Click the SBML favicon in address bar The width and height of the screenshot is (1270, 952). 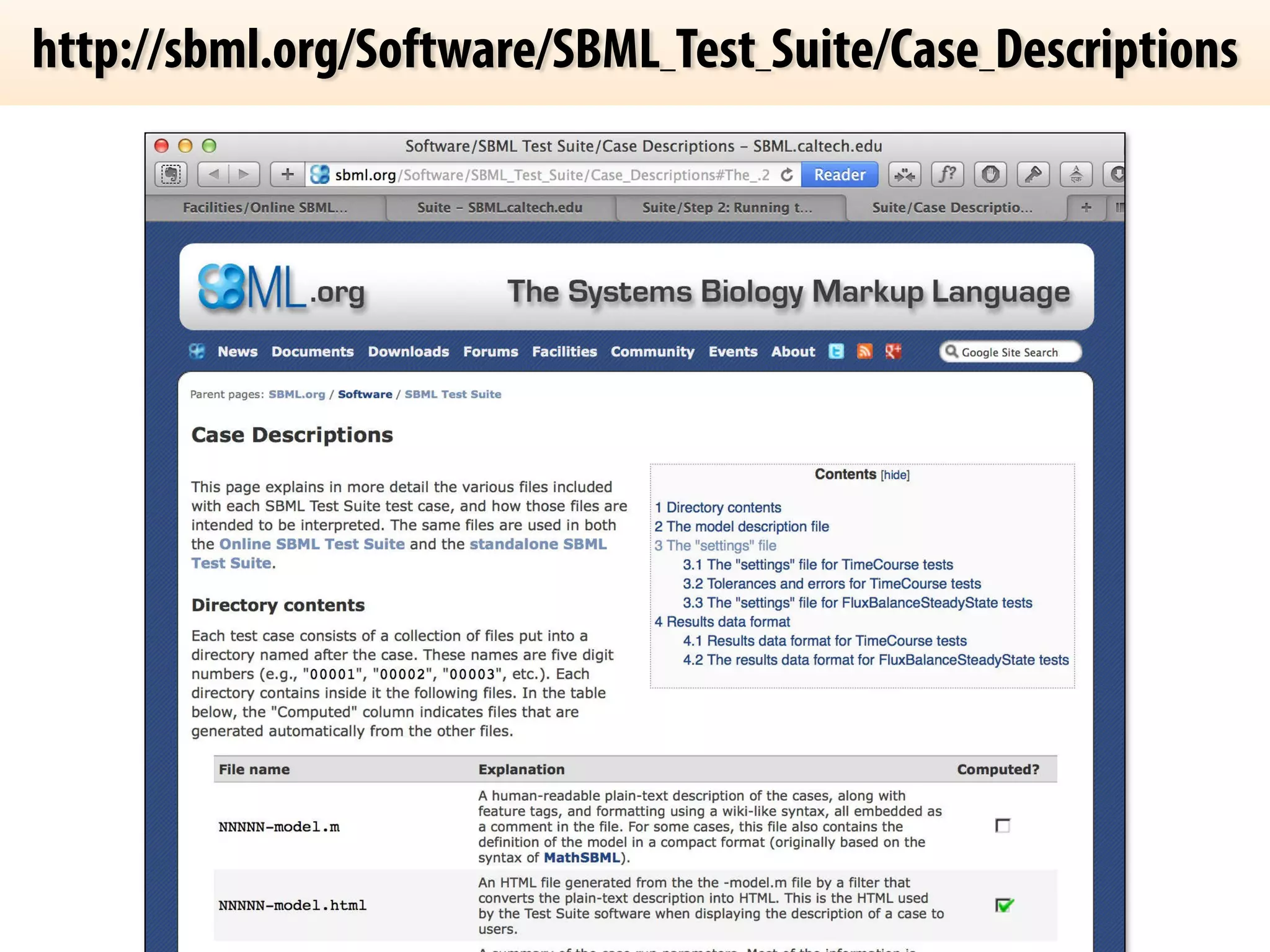click(319, 175)
